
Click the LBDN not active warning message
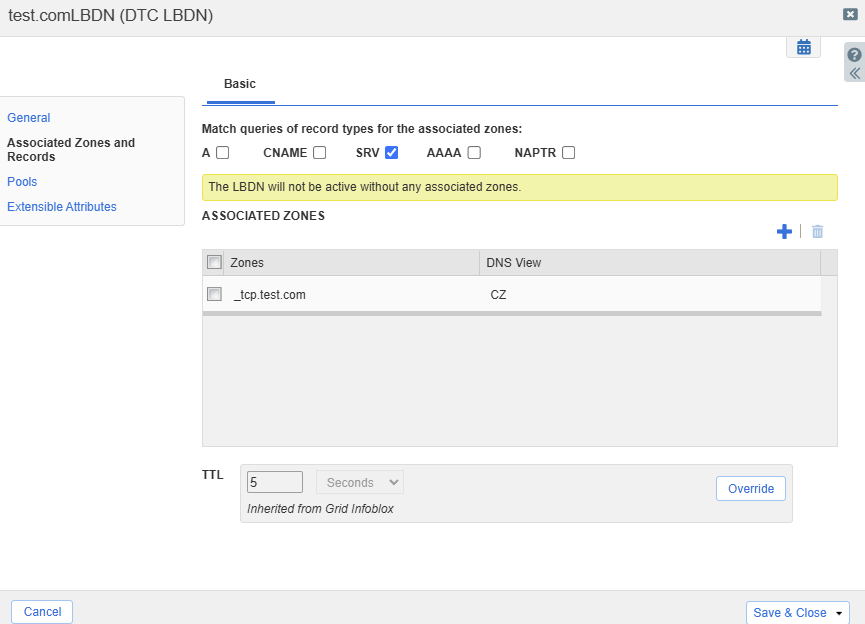(x=520, y=187)
